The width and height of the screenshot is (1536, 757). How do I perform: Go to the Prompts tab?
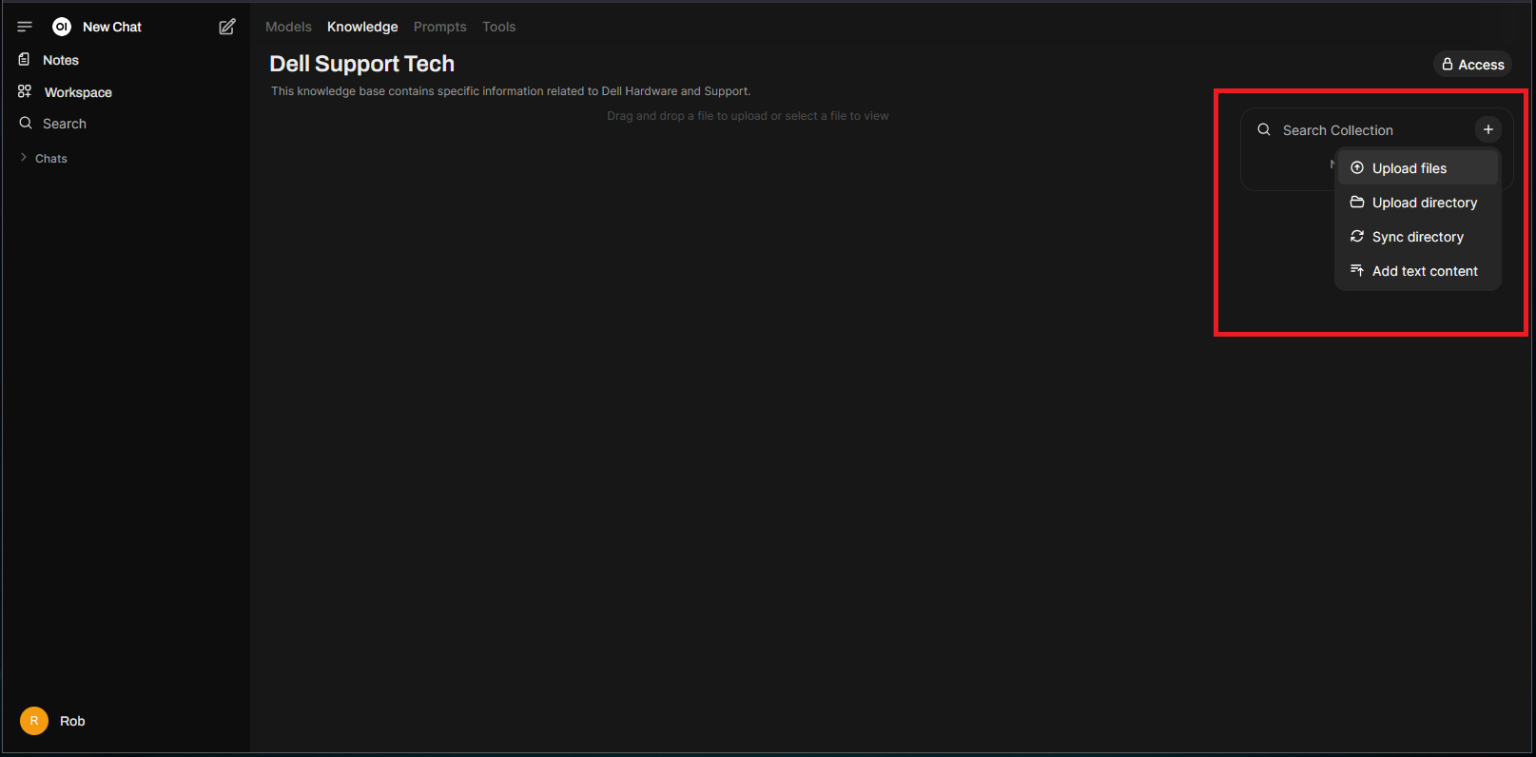tap(440, 27)
